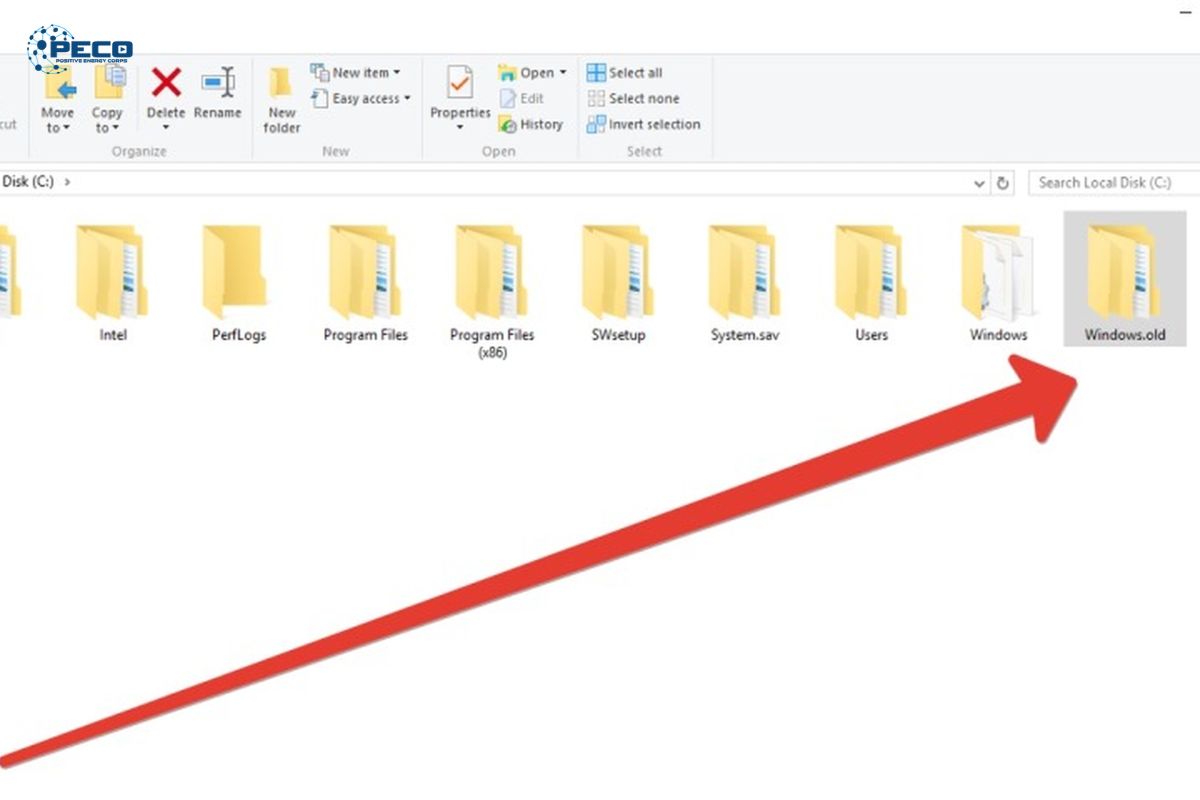Click the Edit ribbon item
1200x800 pixels.
tap(521, 98)
